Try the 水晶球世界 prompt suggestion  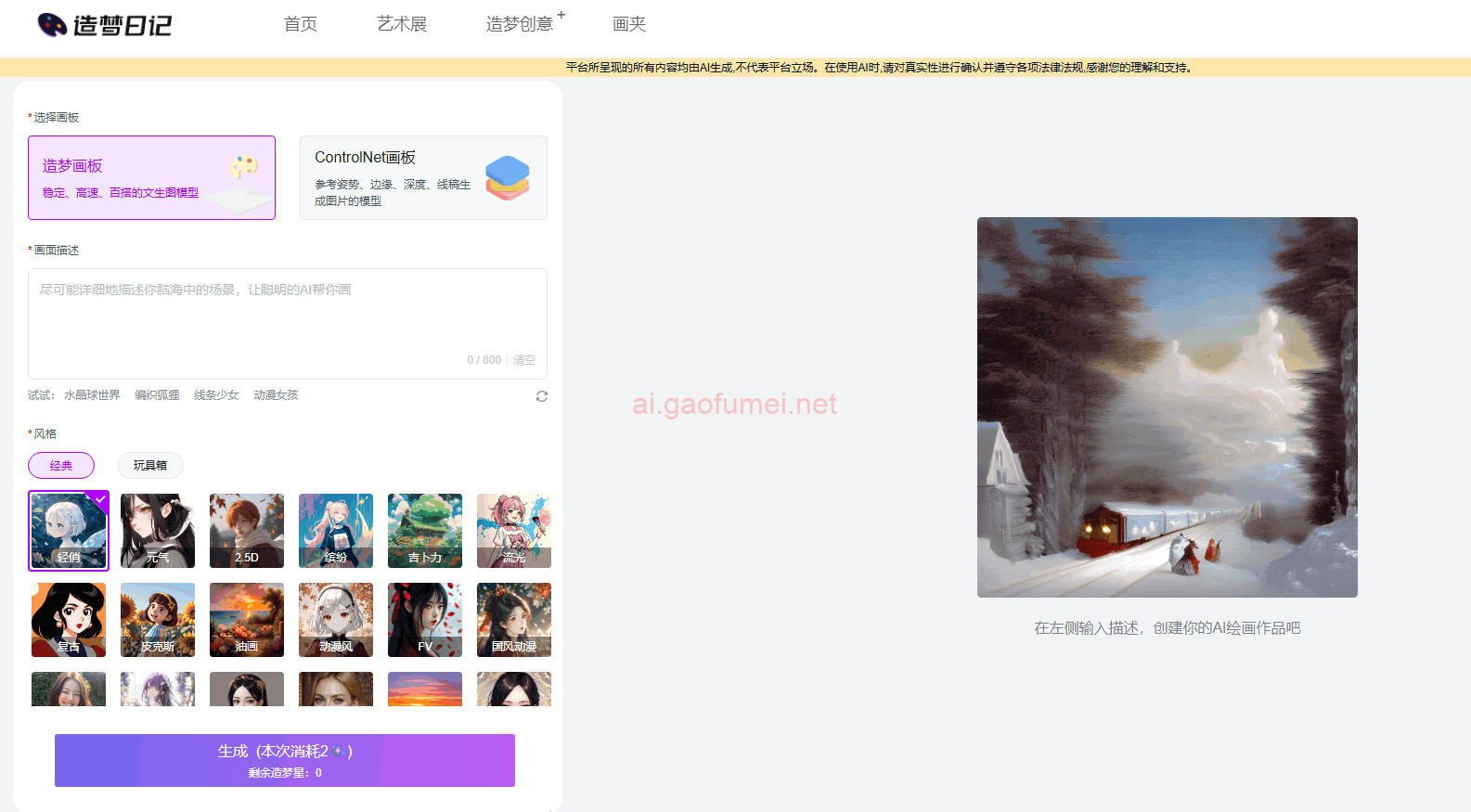click(x=92, y=395)
